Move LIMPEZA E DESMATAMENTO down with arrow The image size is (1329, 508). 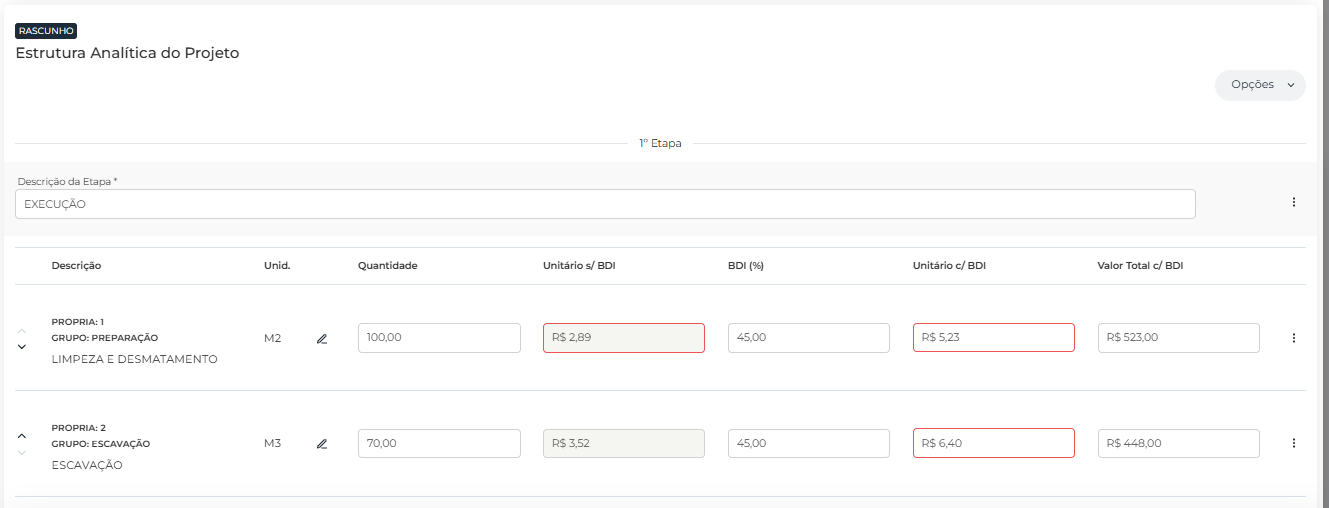click(x=21, y=347)
